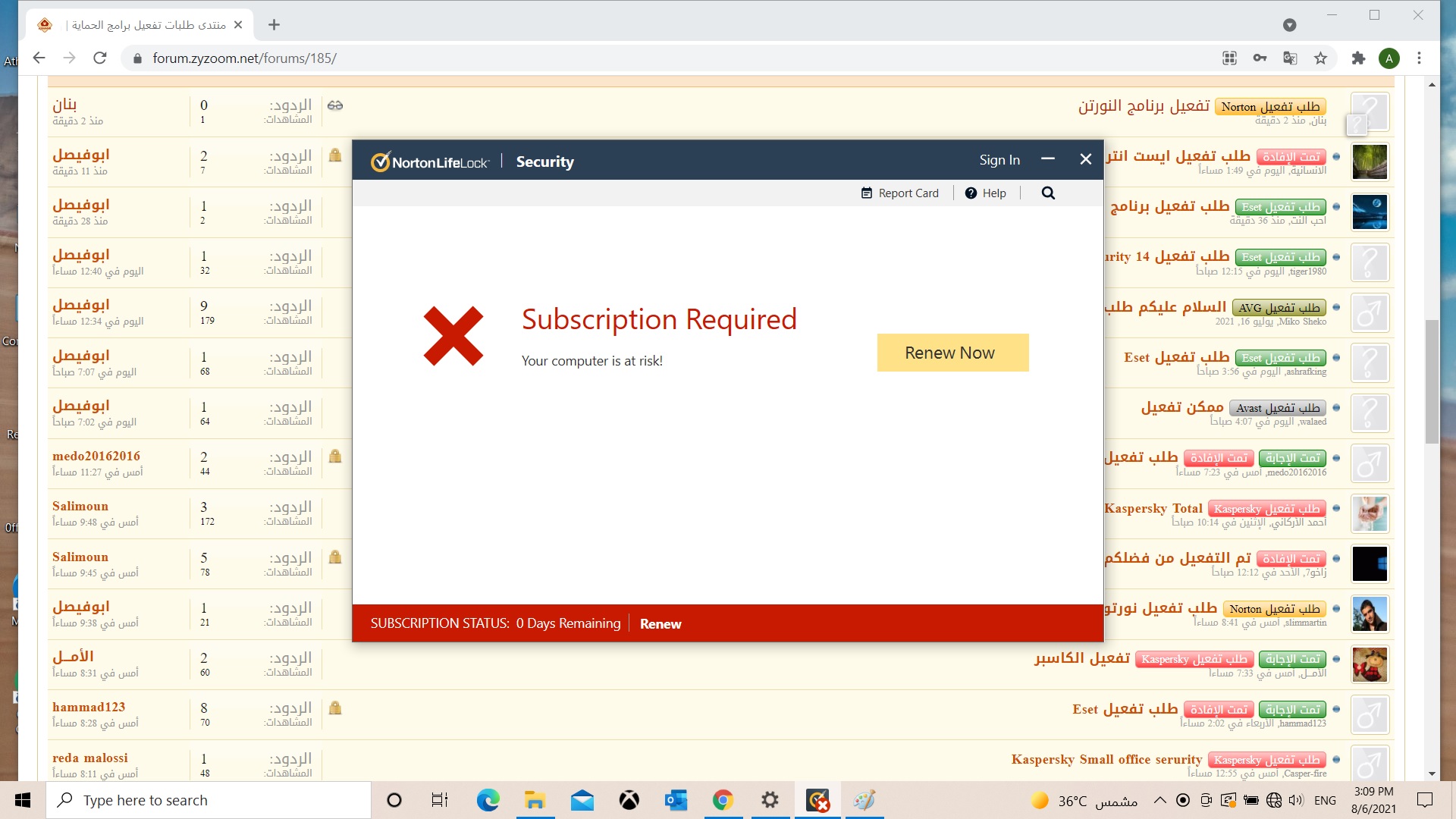This screenshot has height=819, width=1456.
Task: Click the scrollbar down arrow
Action: [x=1432, y=774]
